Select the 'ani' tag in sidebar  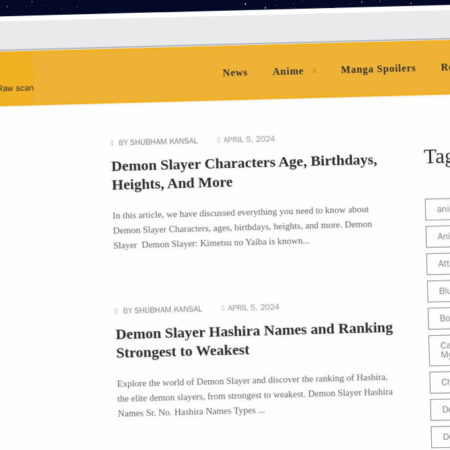(x=438, y=209)
